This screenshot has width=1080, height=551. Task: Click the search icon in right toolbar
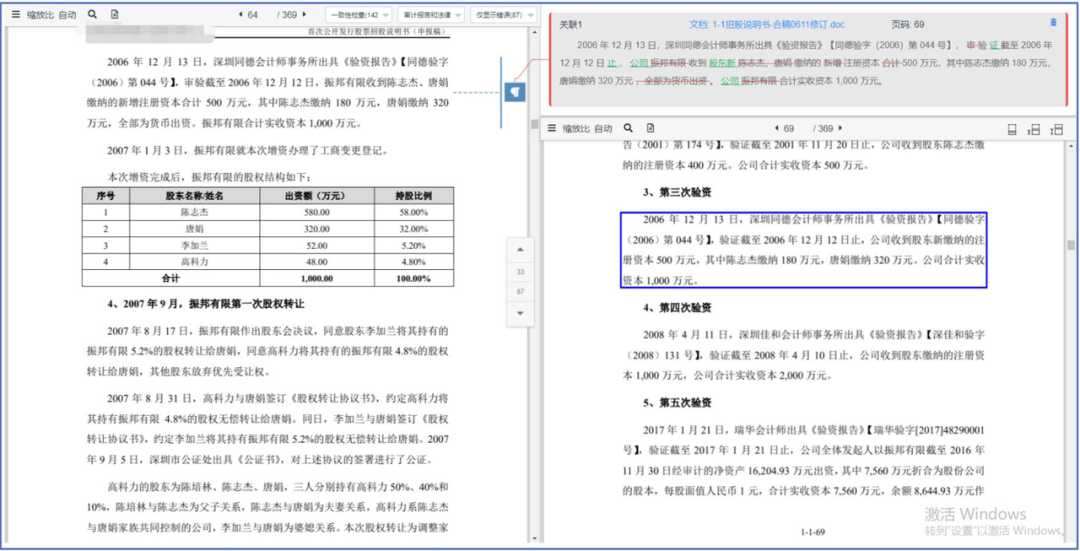pos(628,128)
